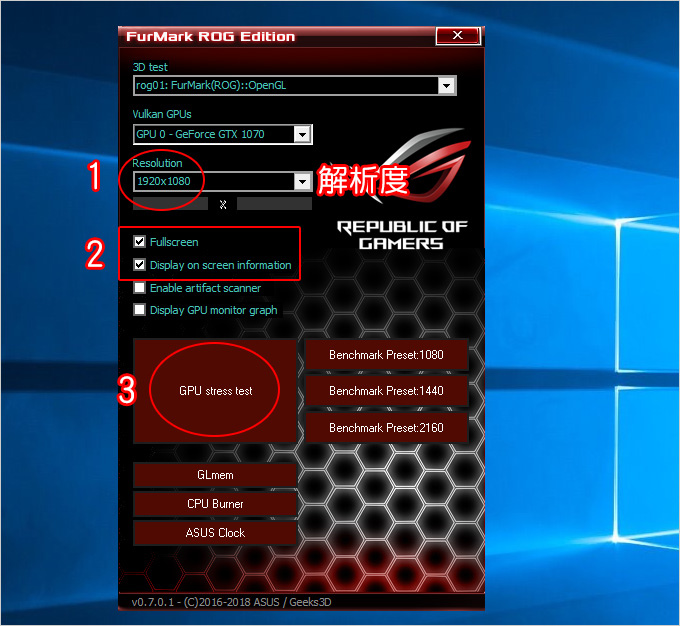Click the Resolution label

(157, 163)
